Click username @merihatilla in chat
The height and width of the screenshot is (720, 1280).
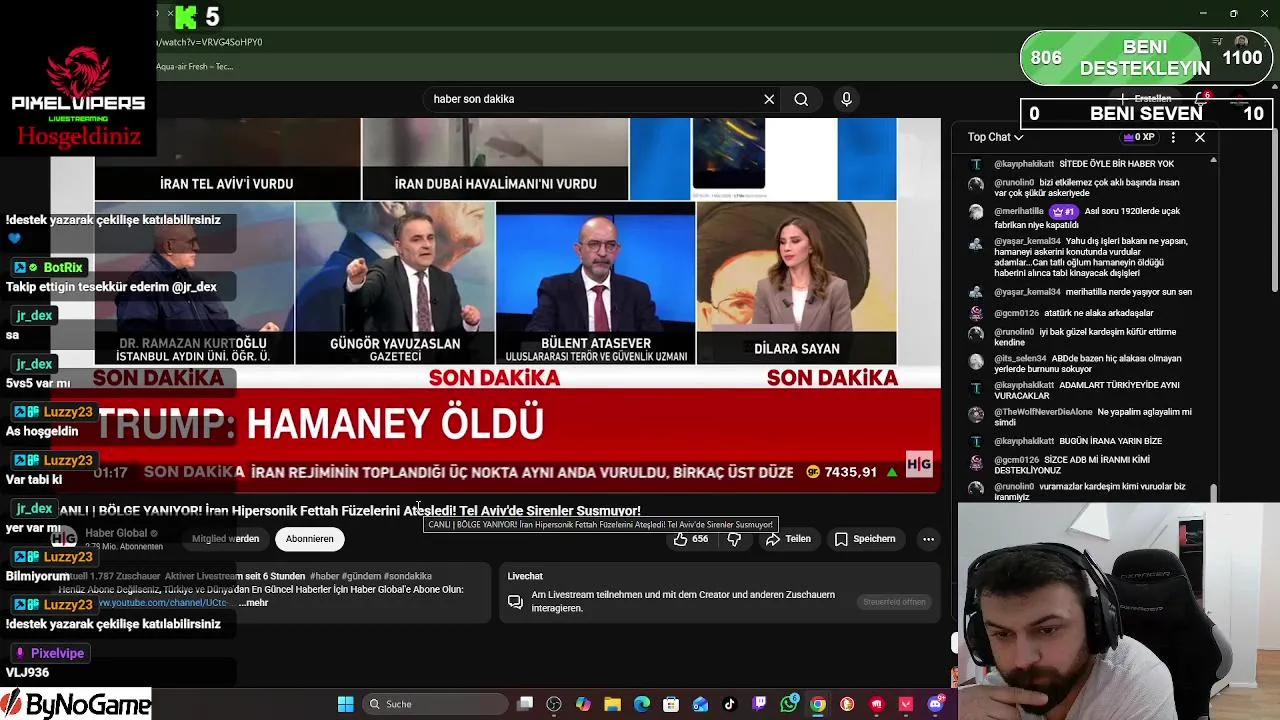coord(1020,212)
